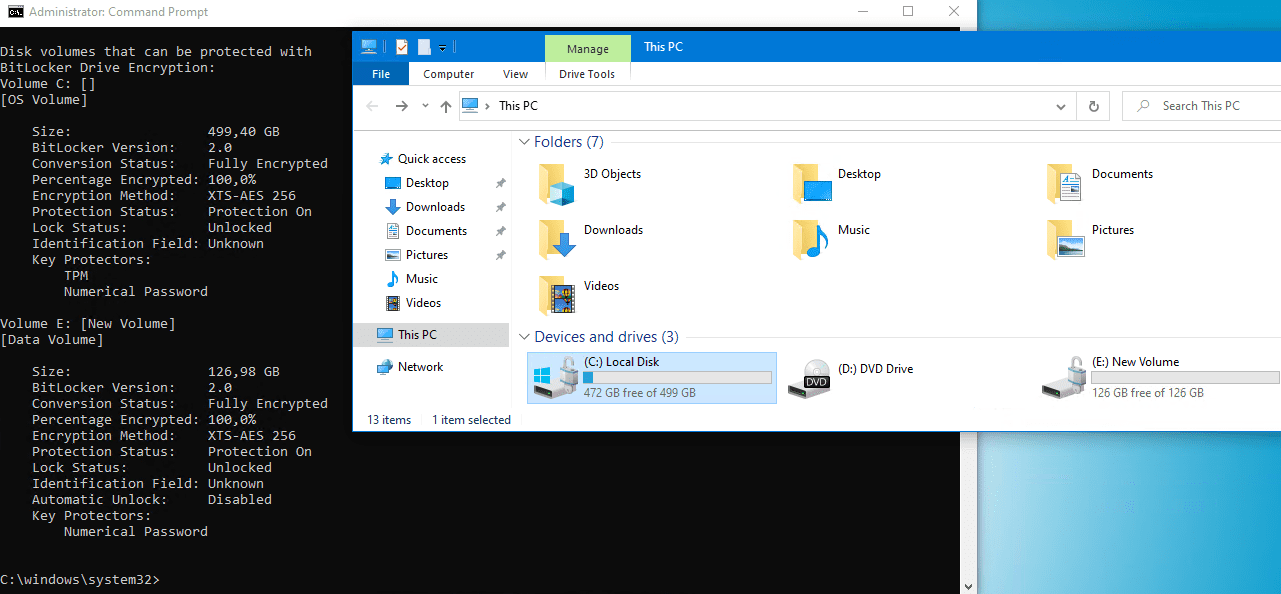
Task: Select the (E:) New Volume drive
Action: point(1160,378)
